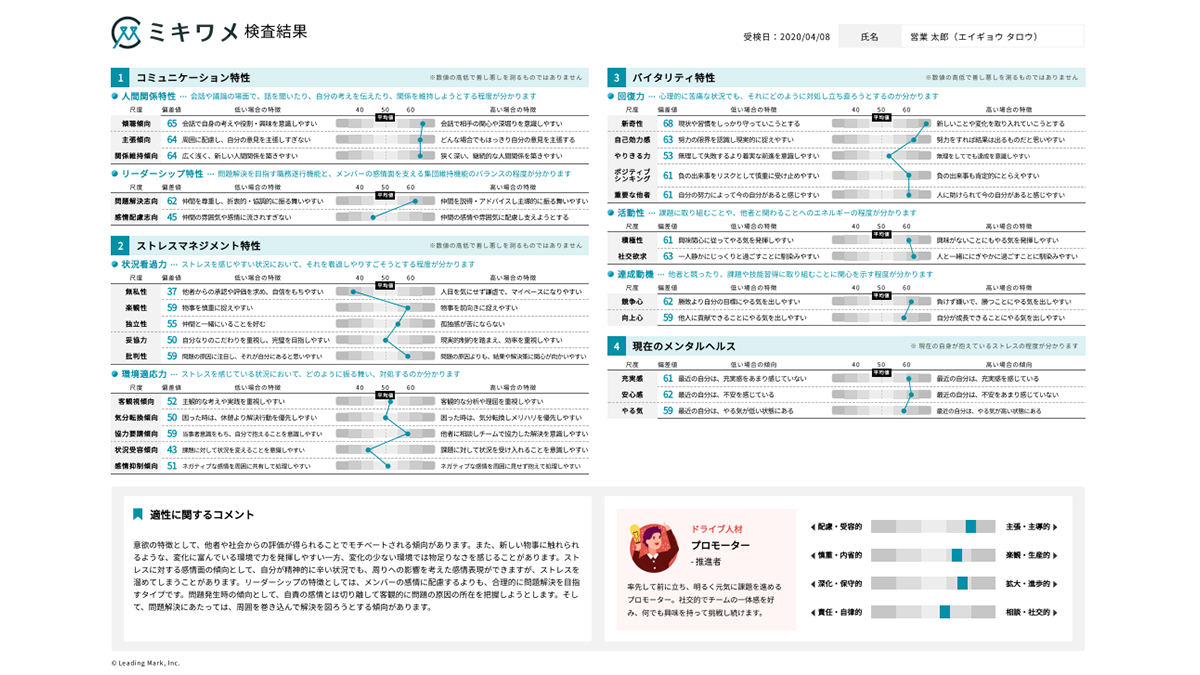Click the 環境適応力 subsection heading
The image size is (1200, 675).
[x=144, y=374]
